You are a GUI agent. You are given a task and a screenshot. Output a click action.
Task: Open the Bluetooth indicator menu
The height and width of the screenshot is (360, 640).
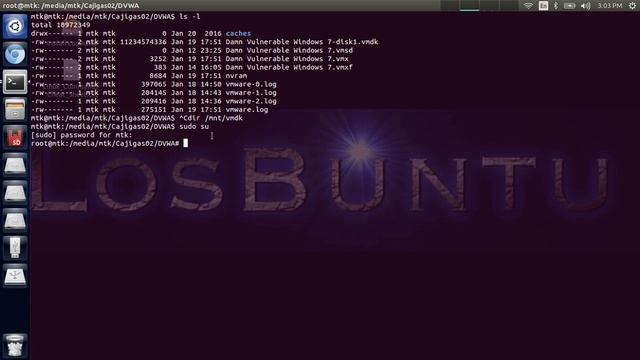pyautogui.click(x=556, y=6)
